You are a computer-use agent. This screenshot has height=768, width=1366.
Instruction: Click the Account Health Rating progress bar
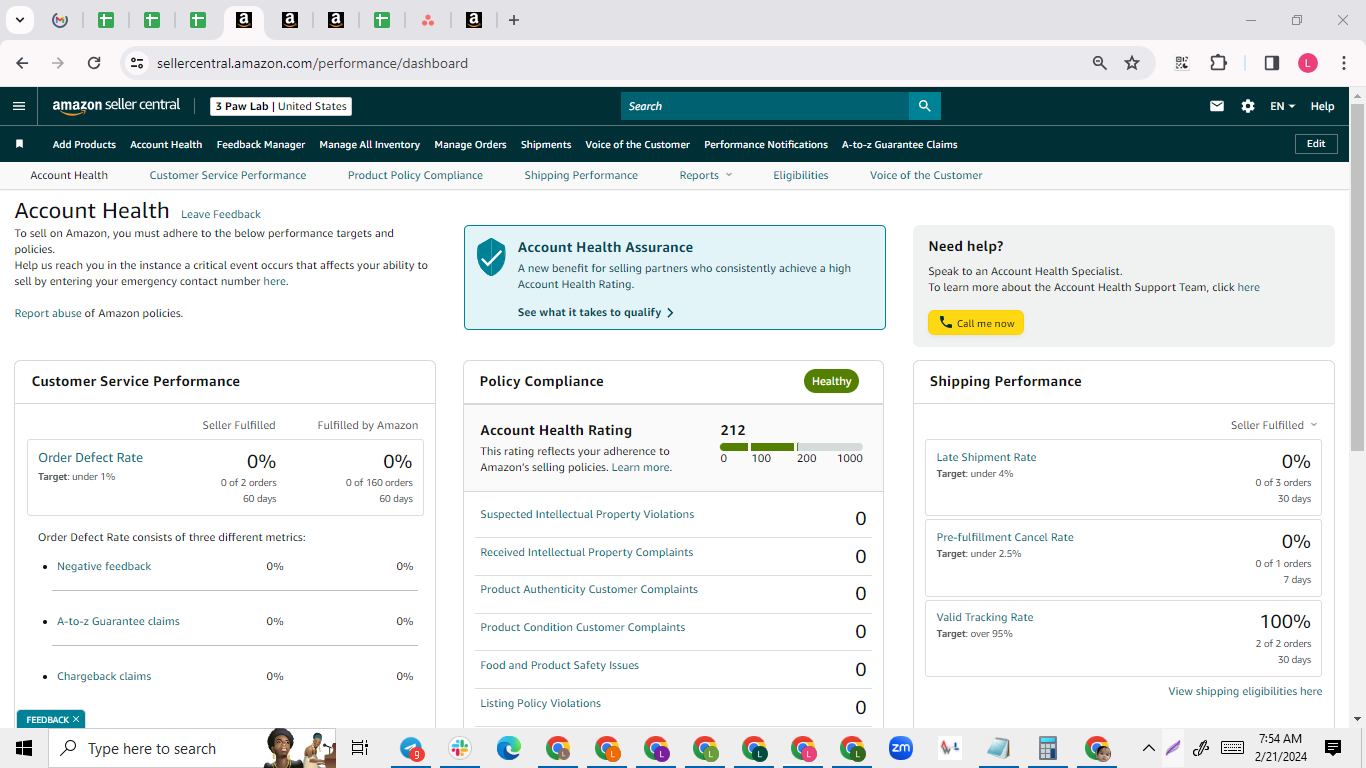point(791,447)
